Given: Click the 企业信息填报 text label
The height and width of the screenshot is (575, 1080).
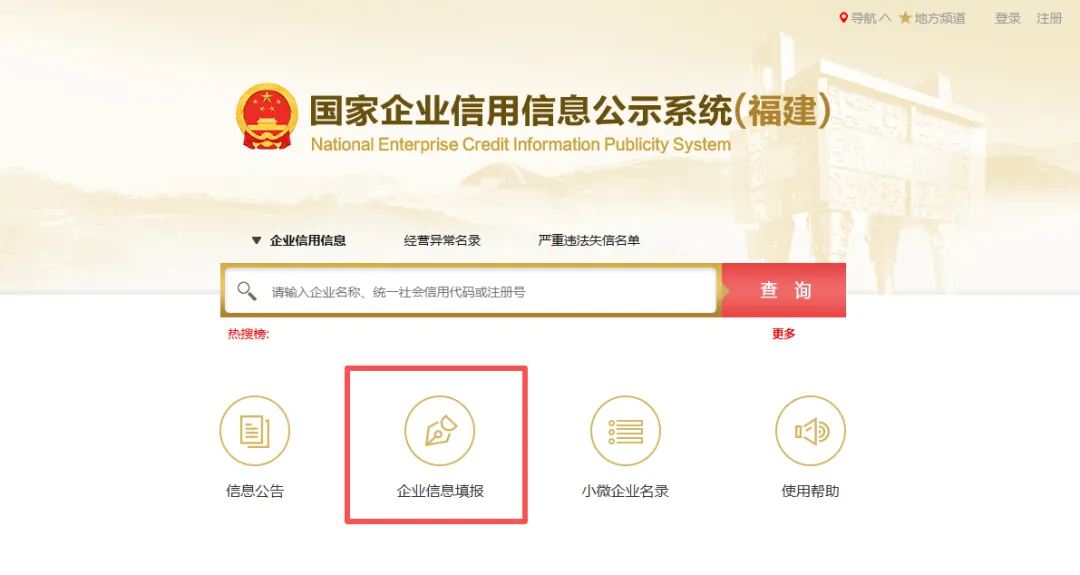Looking at the screenshot, I should [x=440, y=491].
